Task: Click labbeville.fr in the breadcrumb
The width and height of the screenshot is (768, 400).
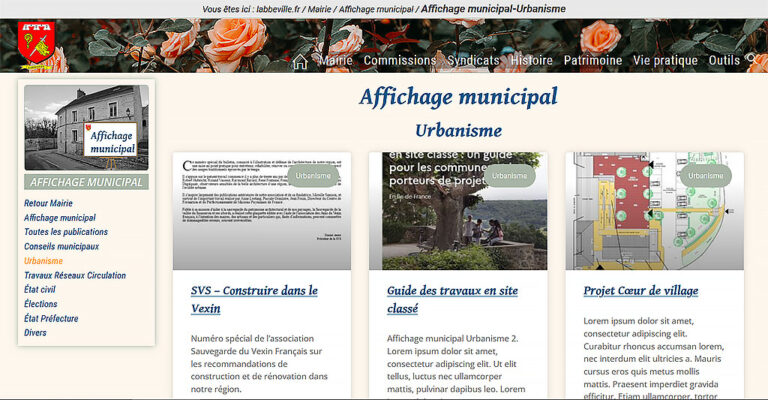Action: coord(278,9)
